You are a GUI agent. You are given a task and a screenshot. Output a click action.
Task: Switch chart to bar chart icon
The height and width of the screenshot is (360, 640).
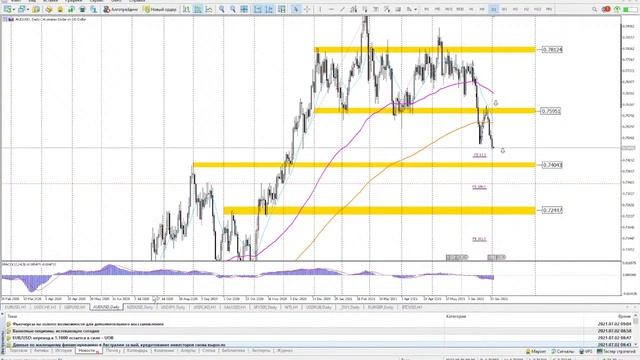coord(187,9)
